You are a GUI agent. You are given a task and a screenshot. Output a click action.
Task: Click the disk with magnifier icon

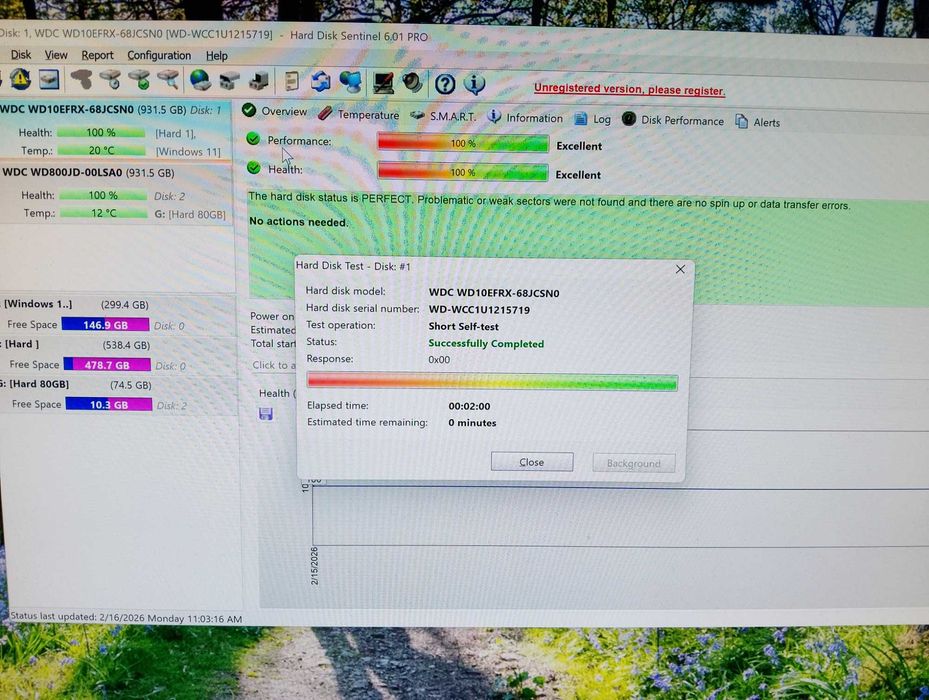[168, 79]
